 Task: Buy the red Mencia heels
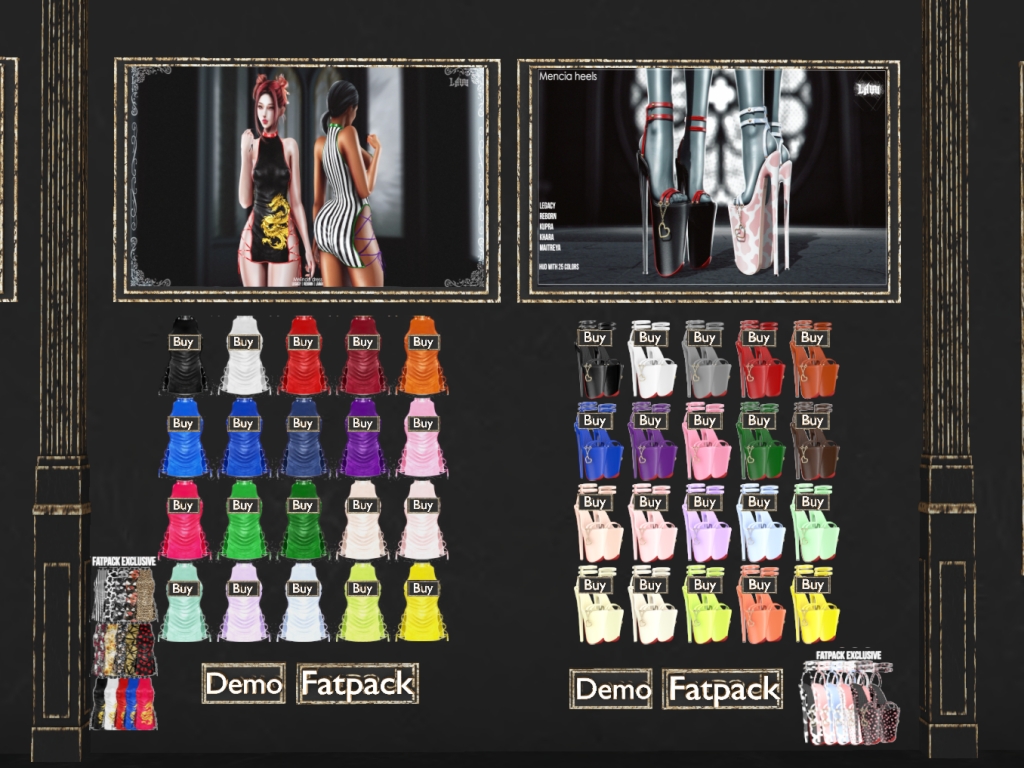(759, 338)
